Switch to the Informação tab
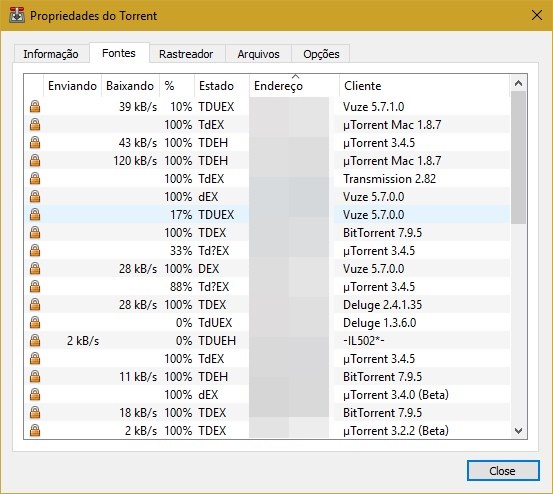553x494 pixels. point(51,54)
